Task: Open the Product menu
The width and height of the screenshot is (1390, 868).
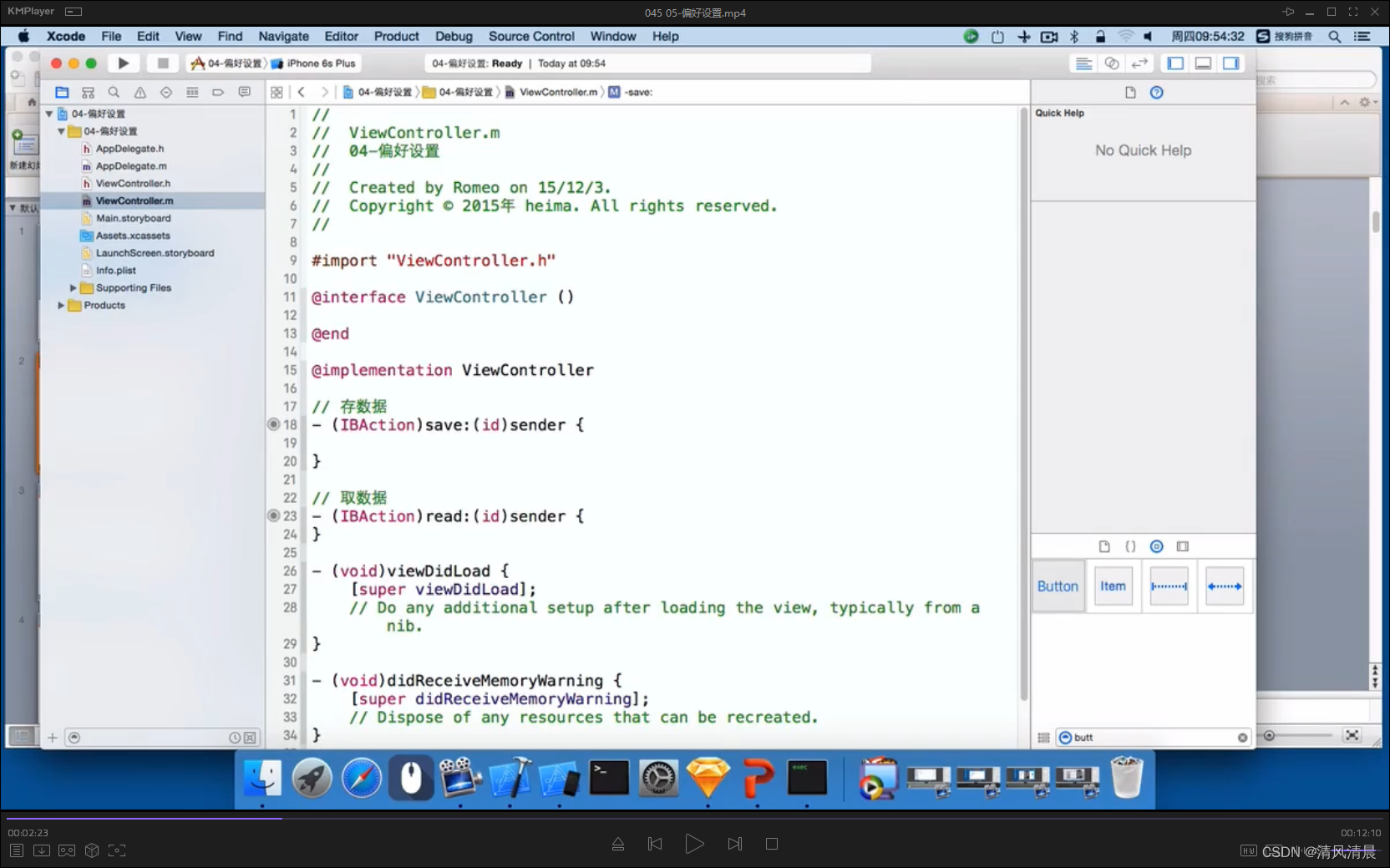Action: coord(396,37)
